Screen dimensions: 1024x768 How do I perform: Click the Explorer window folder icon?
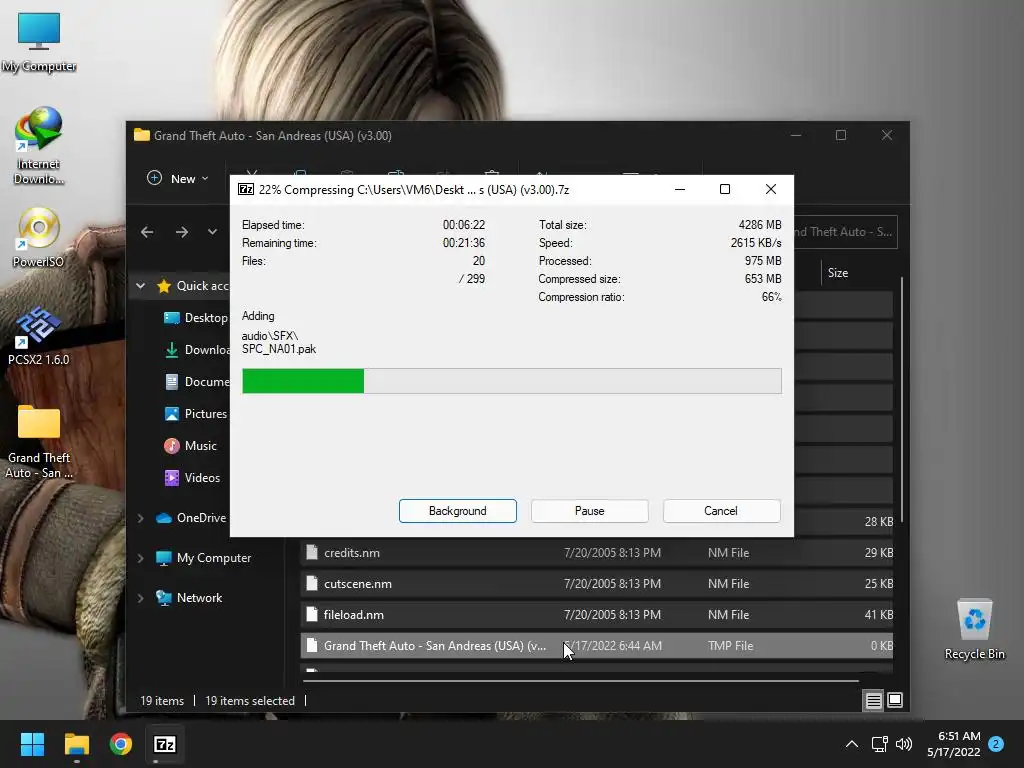coord(142,135)
